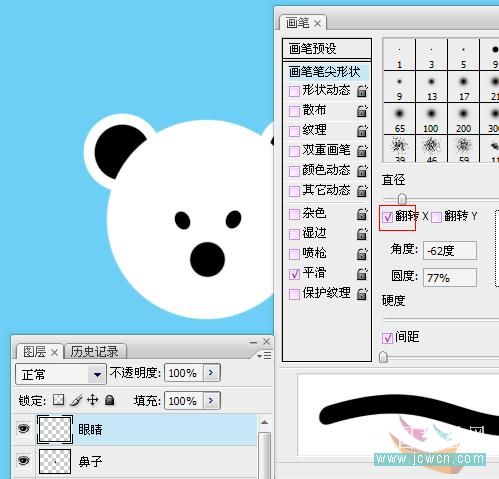Expand the 不透明度 slider arrow
The height and width of the screenshot is (479, 499).
coord(211,373)
